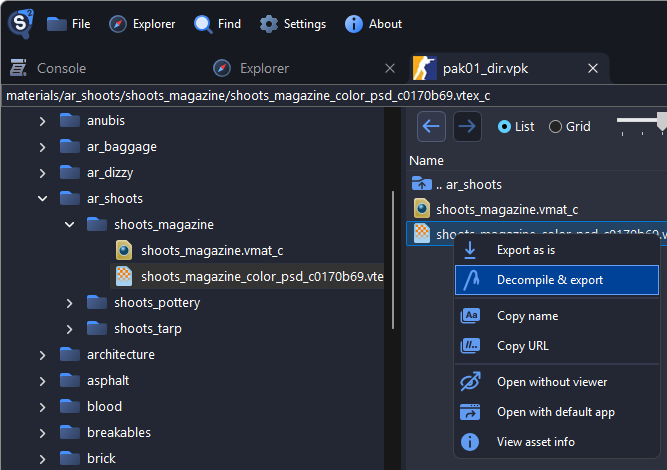Viewport: 667px width, 470px height.
Task: Go forward with the right arrow button
Action: (x=467, y=126)
